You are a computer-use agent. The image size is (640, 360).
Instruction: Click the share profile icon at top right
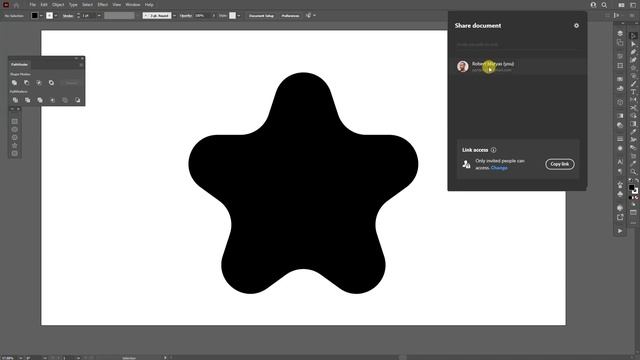tap(593, 5)
